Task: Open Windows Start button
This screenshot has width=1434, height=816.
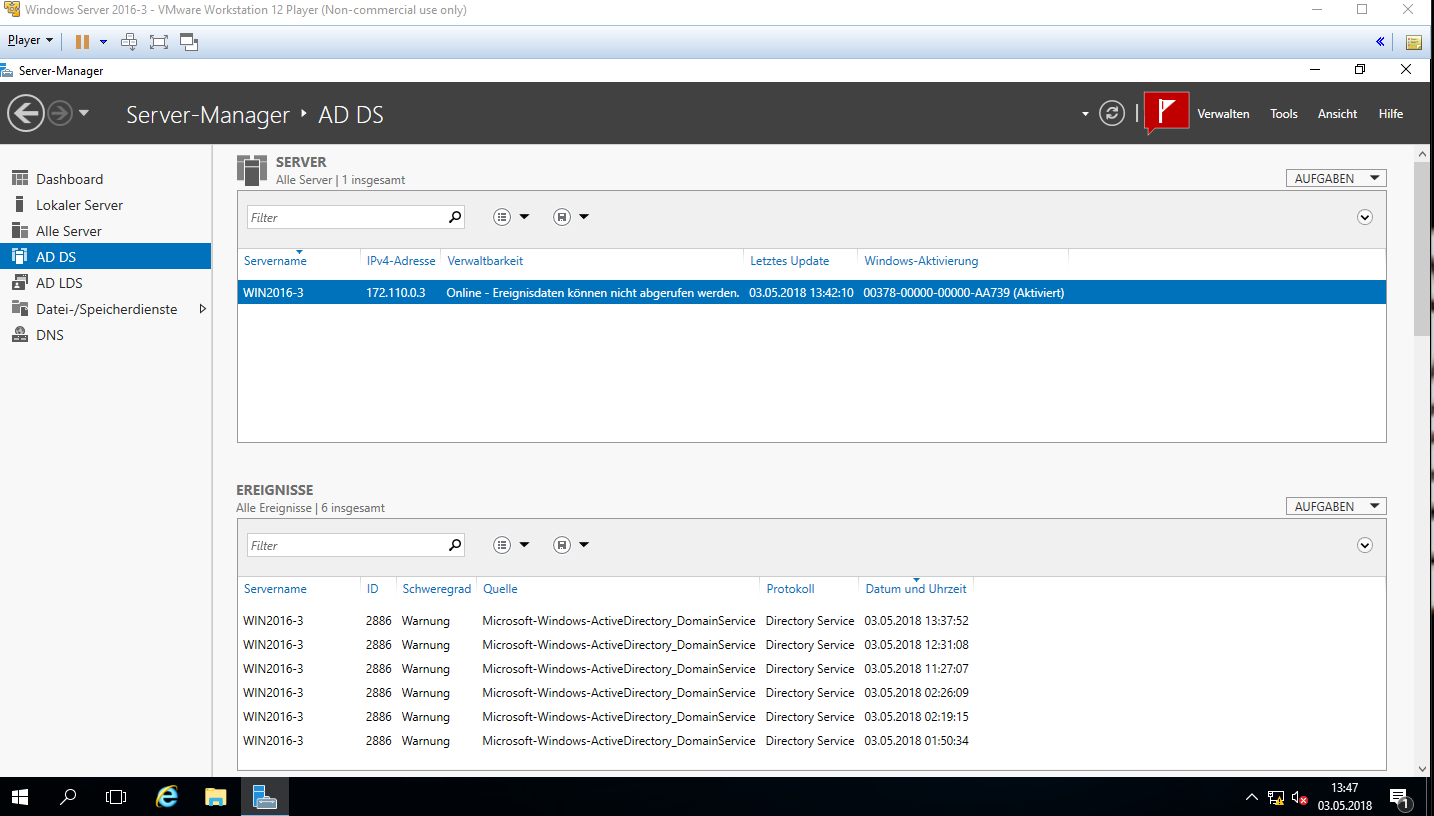Action: 20,797
